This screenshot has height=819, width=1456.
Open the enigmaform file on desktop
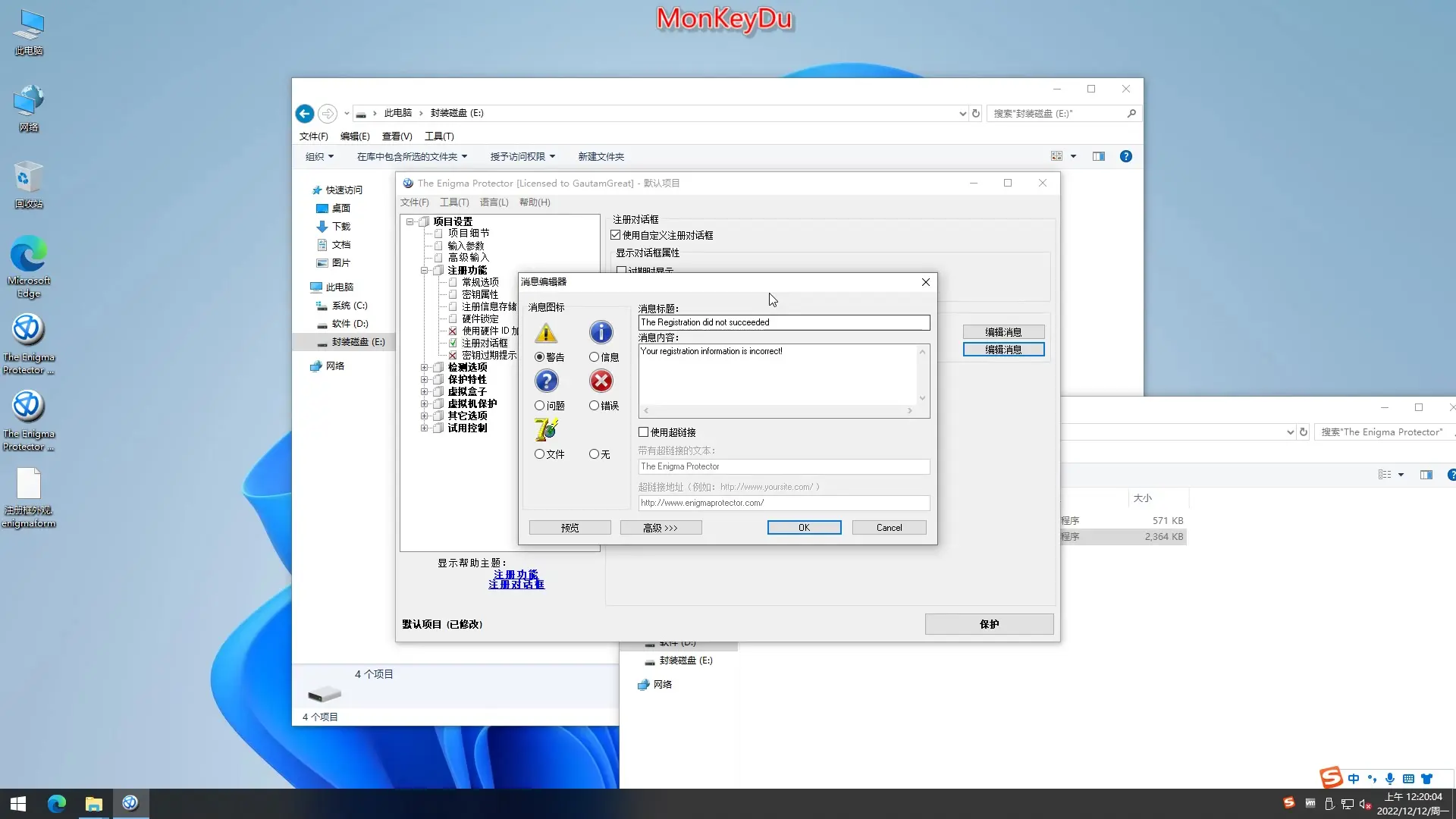29,497
